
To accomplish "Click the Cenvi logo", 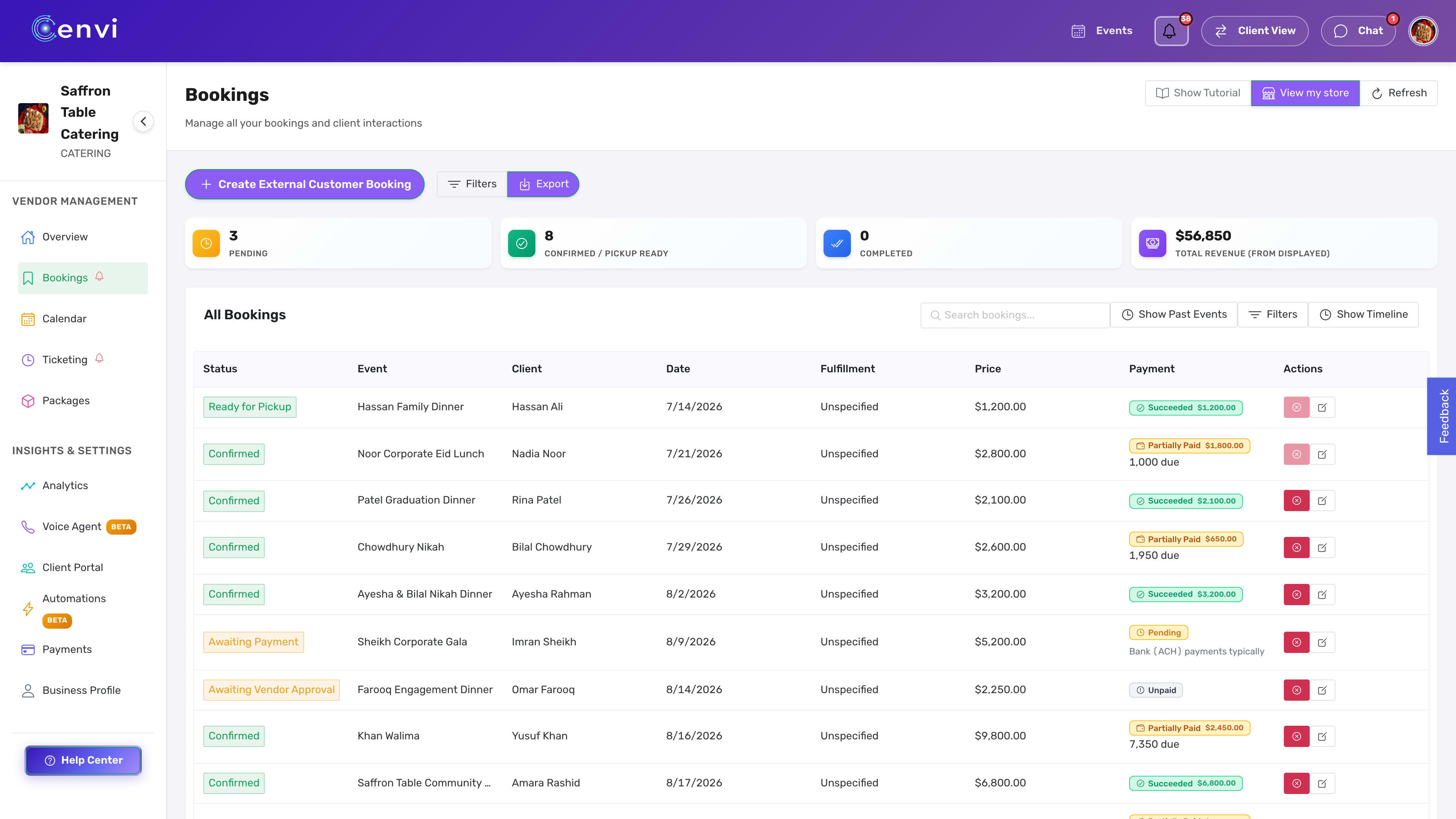I will [x=75, y=29].
